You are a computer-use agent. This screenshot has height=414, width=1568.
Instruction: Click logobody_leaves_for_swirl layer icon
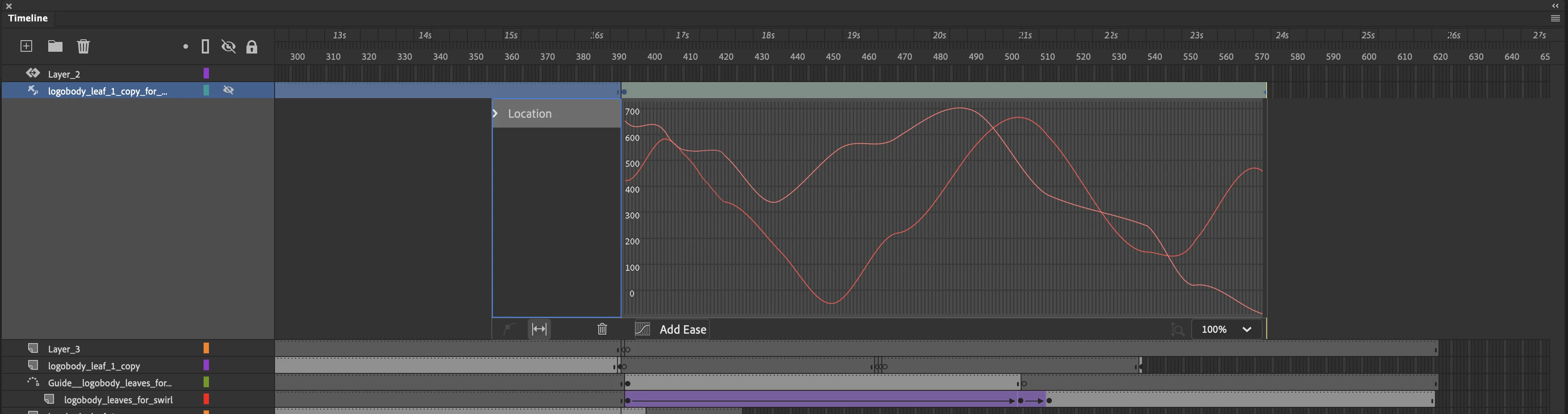[49, 399]
